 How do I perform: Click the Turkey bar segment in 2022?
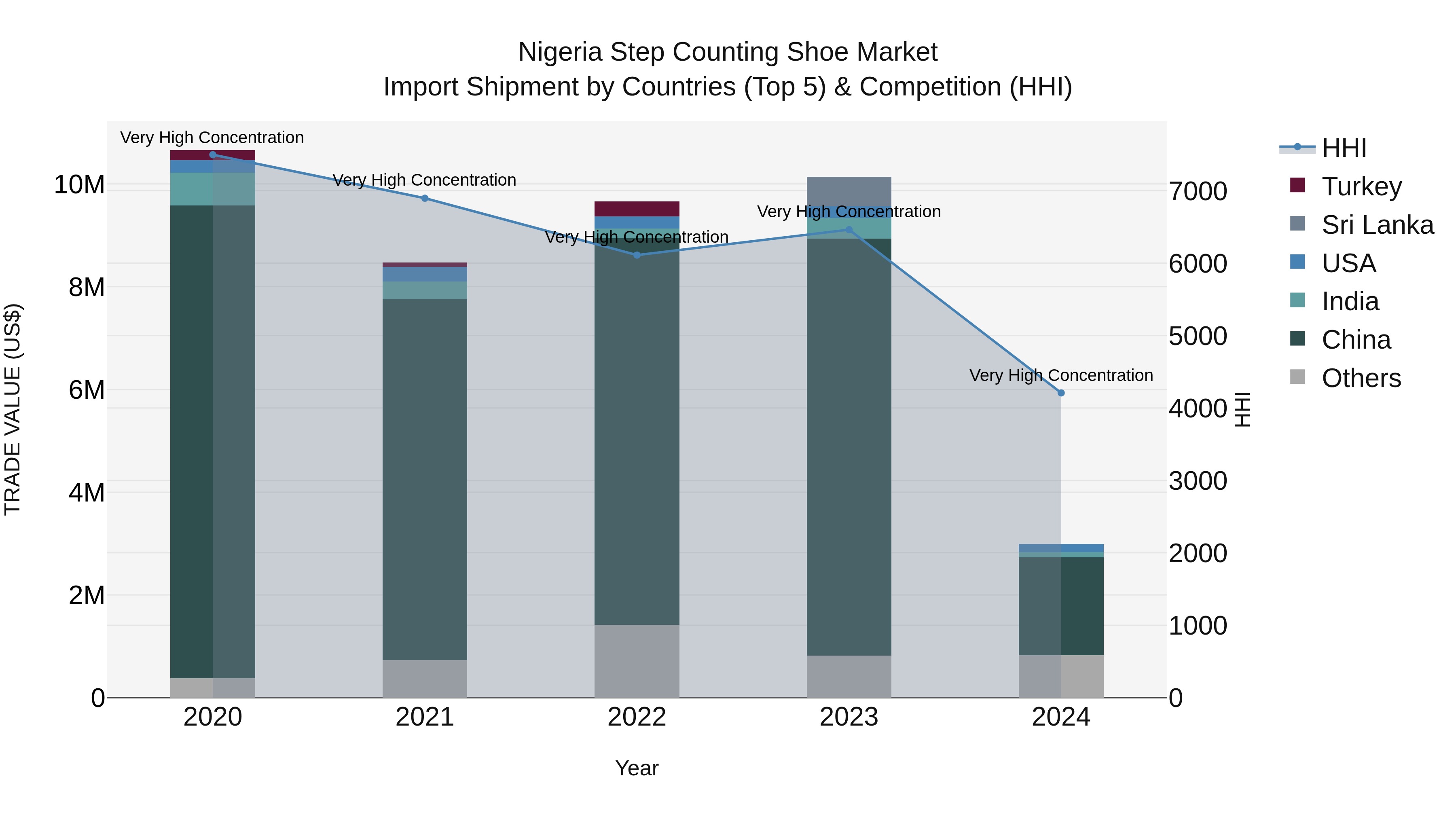pyautogui.click(x=637, y=209)
